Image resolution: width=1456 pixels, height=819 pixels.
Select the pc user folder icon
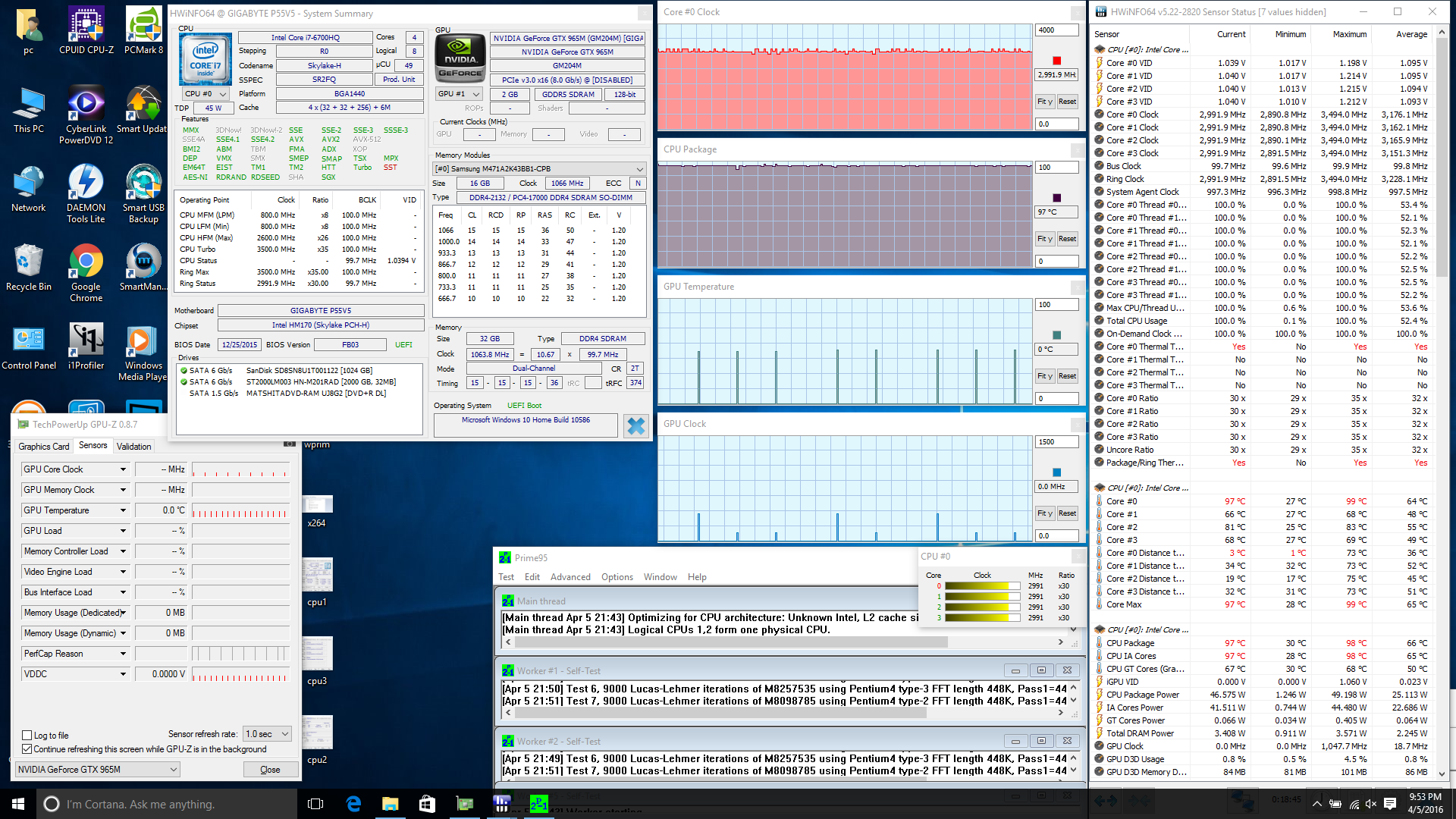(x=29, y=30)
